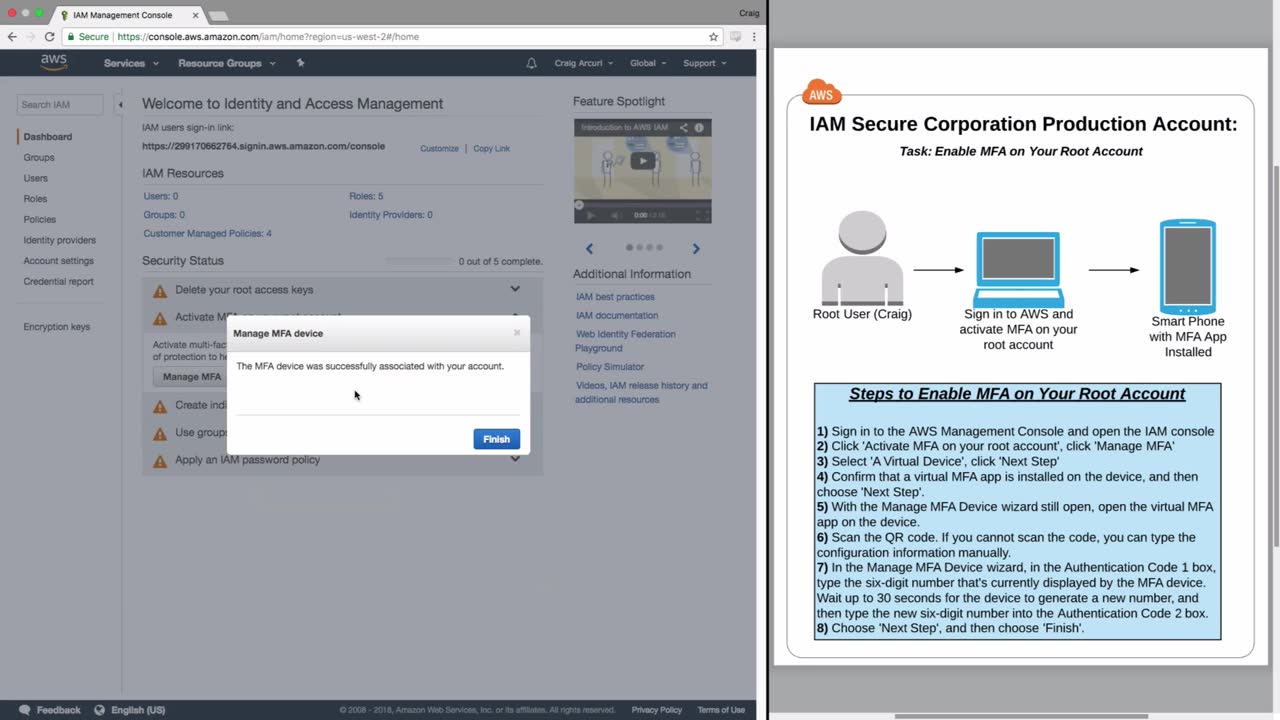Expand the Delete your root access keys chevron

pyautogui.click(x=515, y=289)
